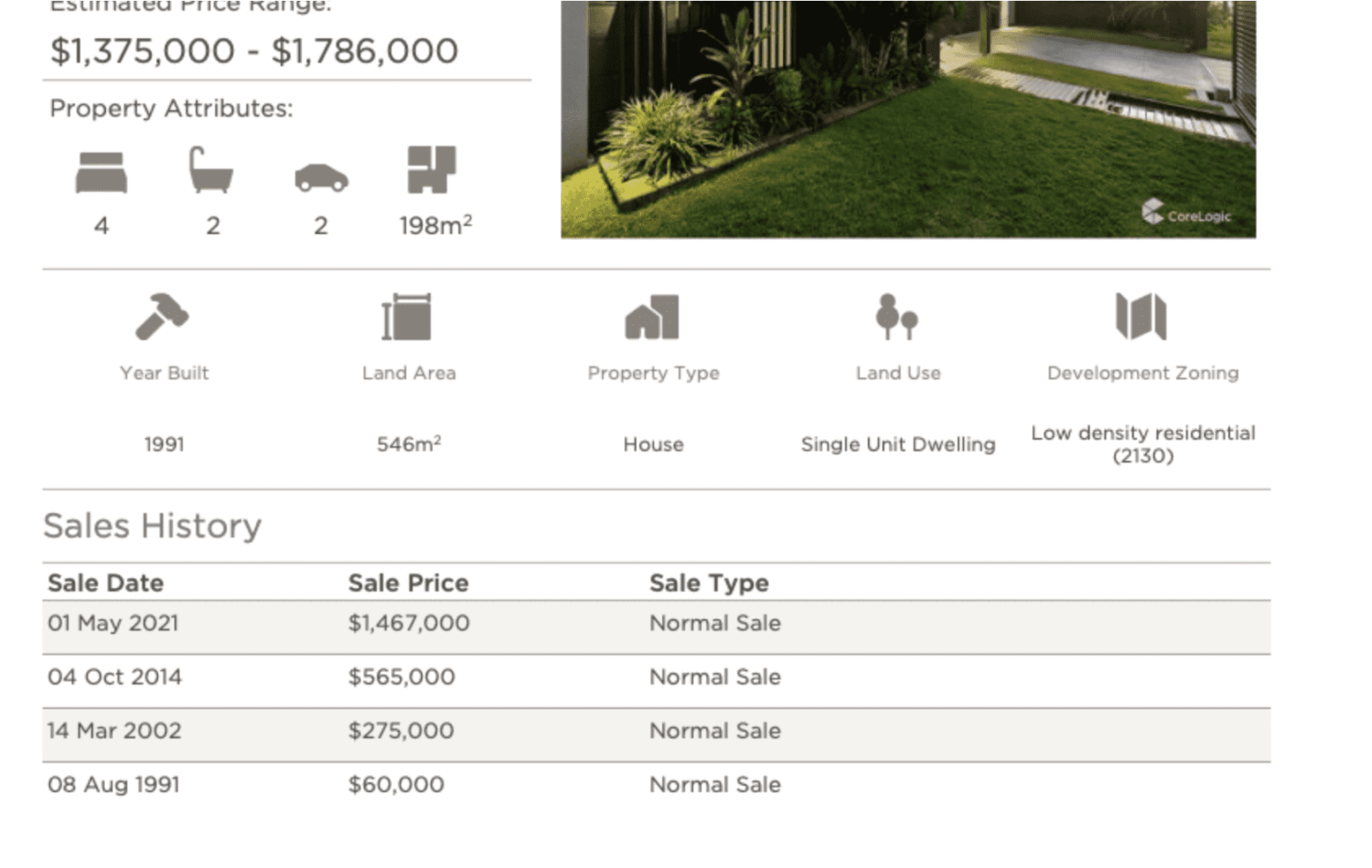This screenshot has height=868, width=1372.
Task: Select the 01 May 2021 sale row
Action: tap(656, 625)
